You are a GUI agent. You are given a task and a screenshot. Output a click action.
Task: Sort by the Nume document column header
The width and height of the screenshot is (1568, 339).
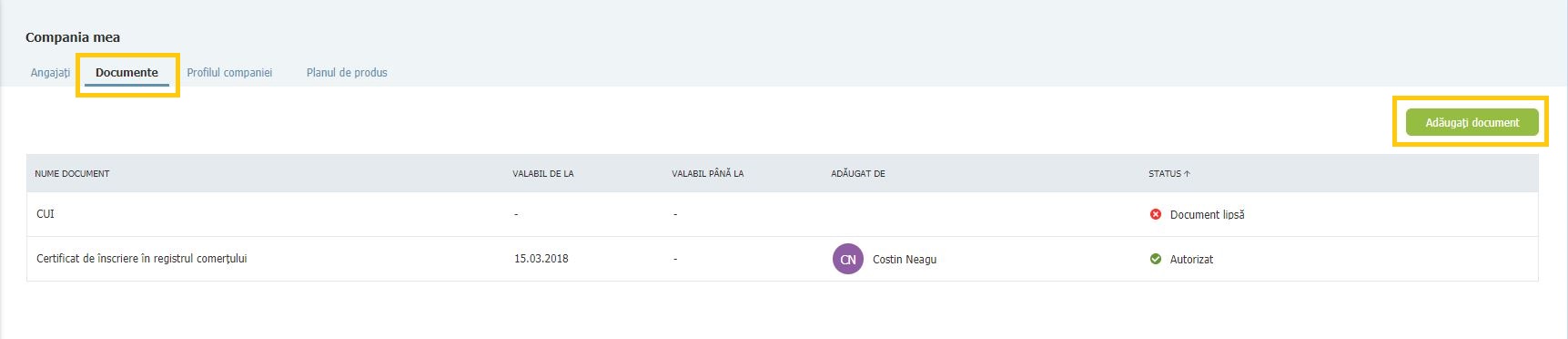[72, 173]
